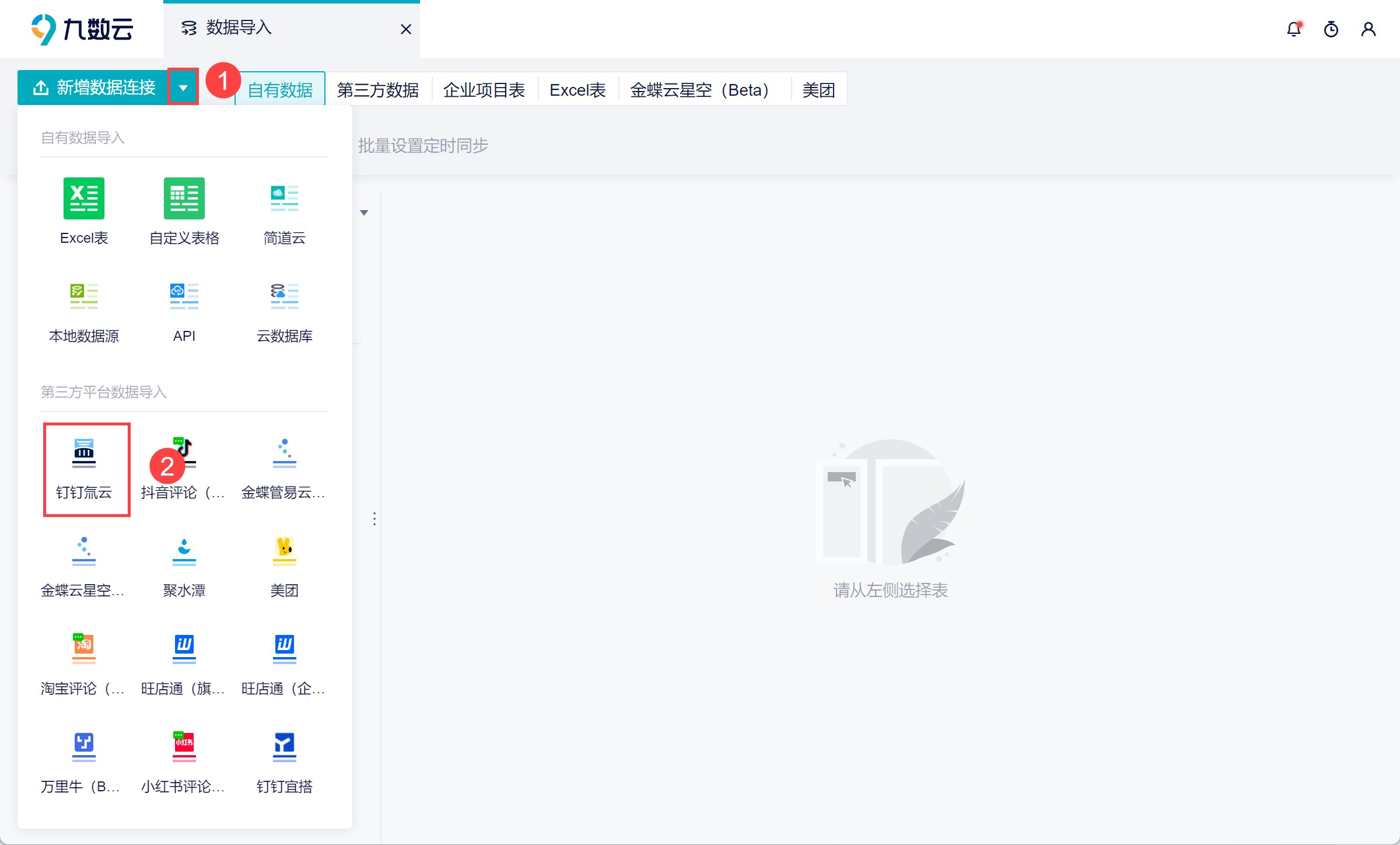Screen dimensions: 1400x845
Task: Select the Excel表 import icon
Action: point(84,199)
